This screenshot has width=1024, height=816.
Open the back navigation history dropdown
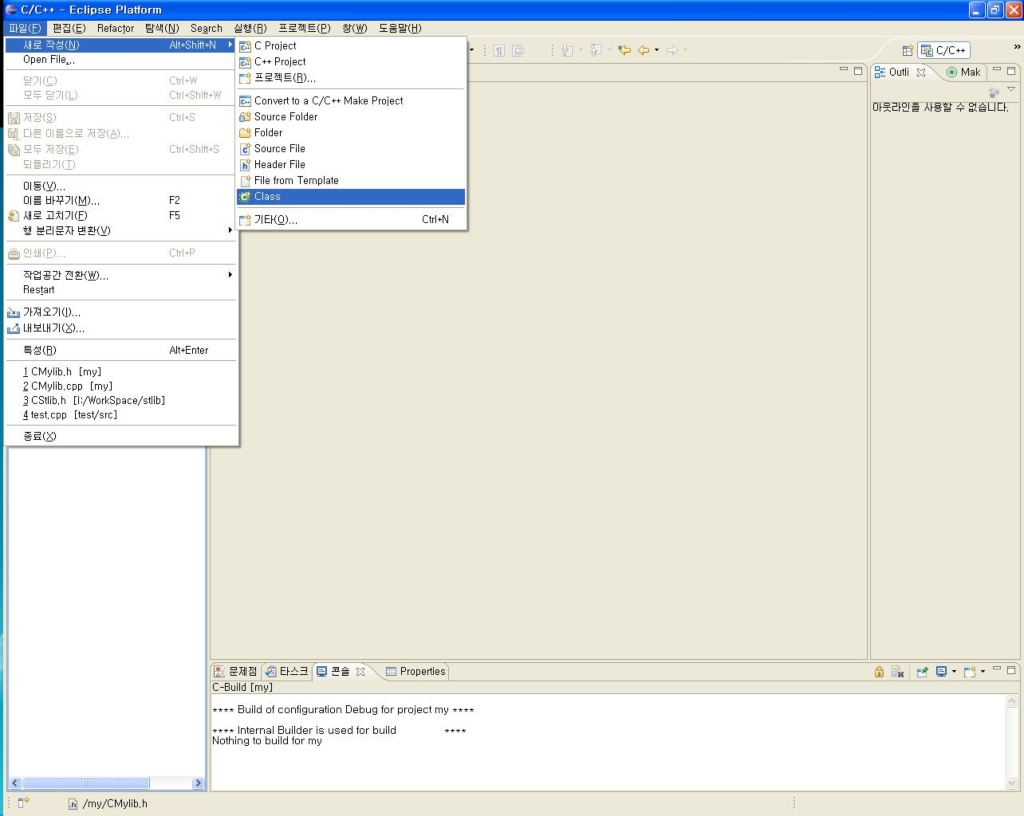[657, 50]
